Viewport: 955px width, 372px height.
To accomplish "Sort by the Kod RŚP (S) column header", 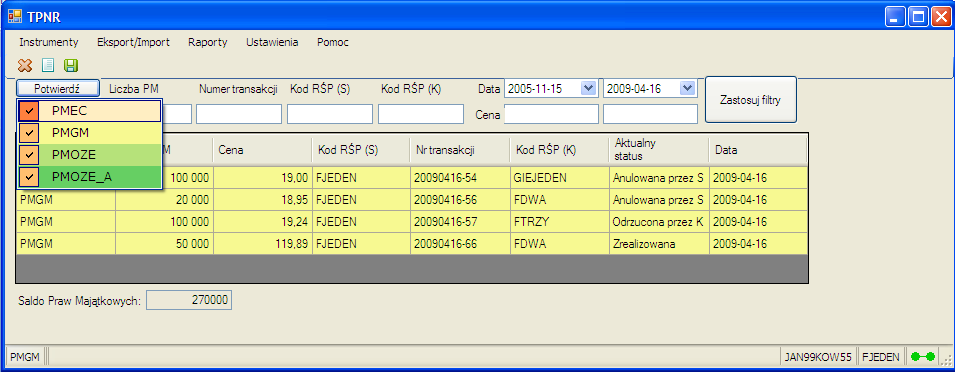I will (361, 150).
